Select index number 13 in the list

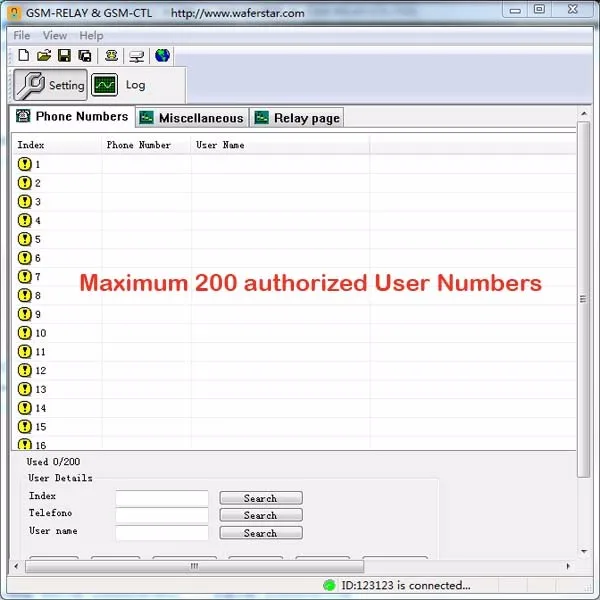(x=41, y=390)
